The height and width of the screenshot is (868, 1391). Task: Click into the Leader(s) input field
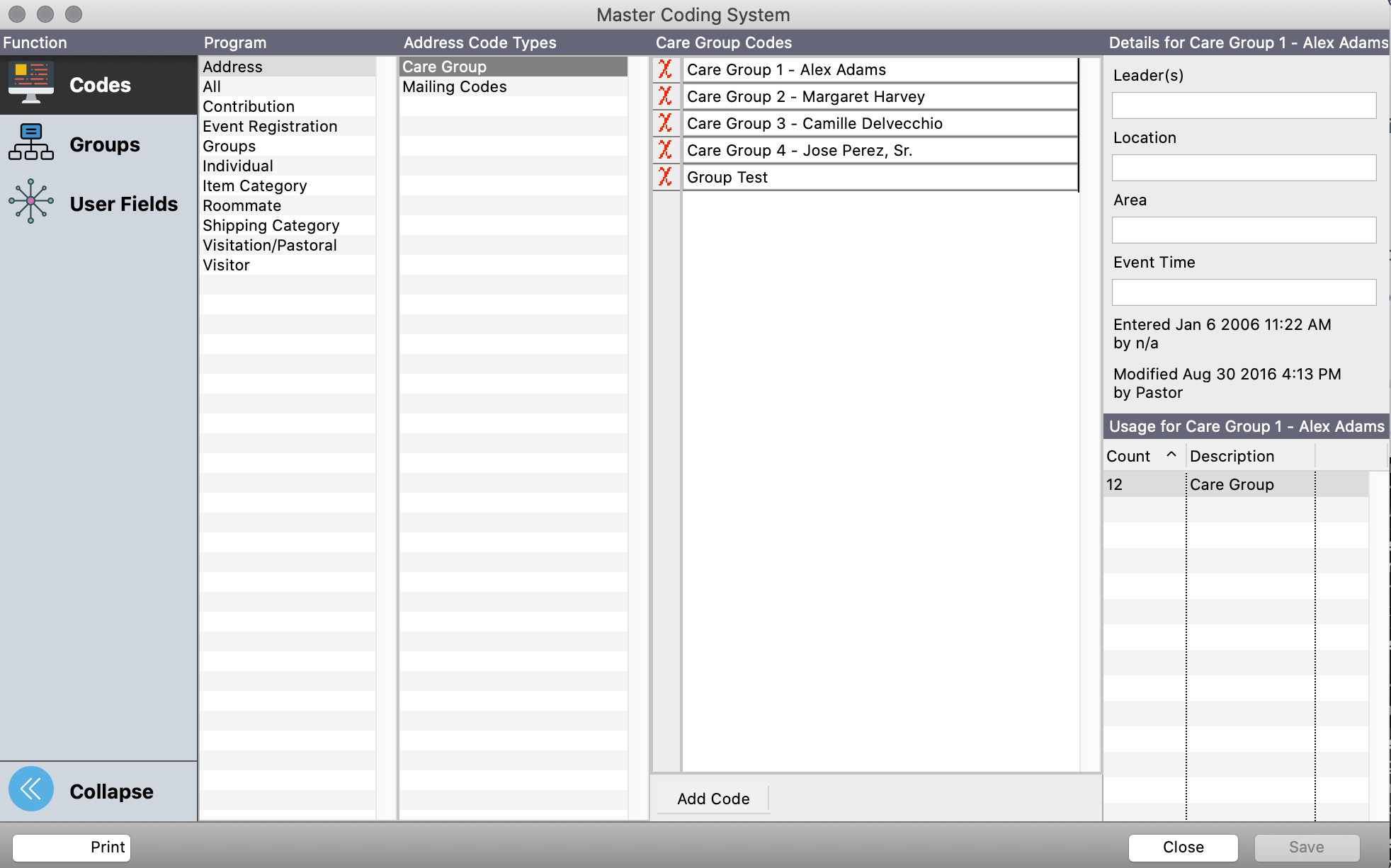click(x=1244, y=105)
